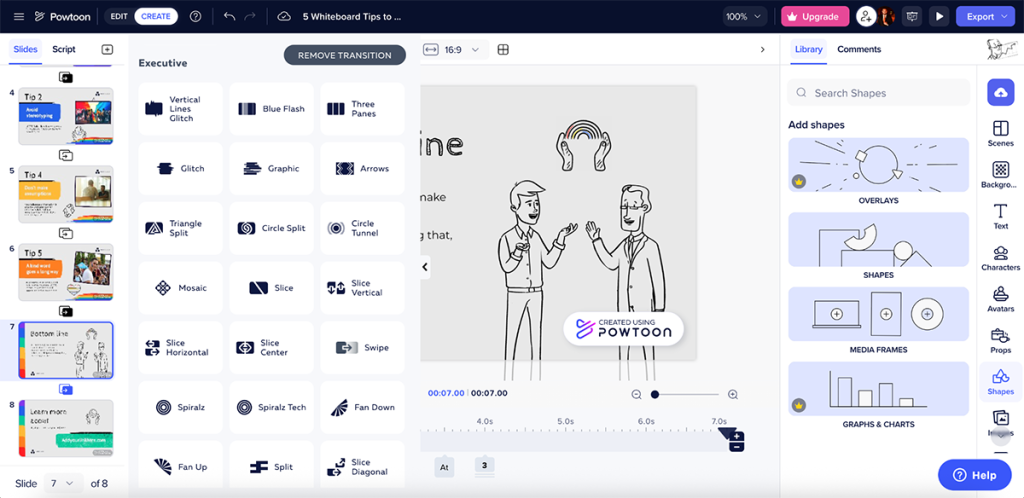This screenshot has height=498, width=1024.
Task: Select the Slice Horizontal transition
Action: pyautogui.click(x=180, y=348)
